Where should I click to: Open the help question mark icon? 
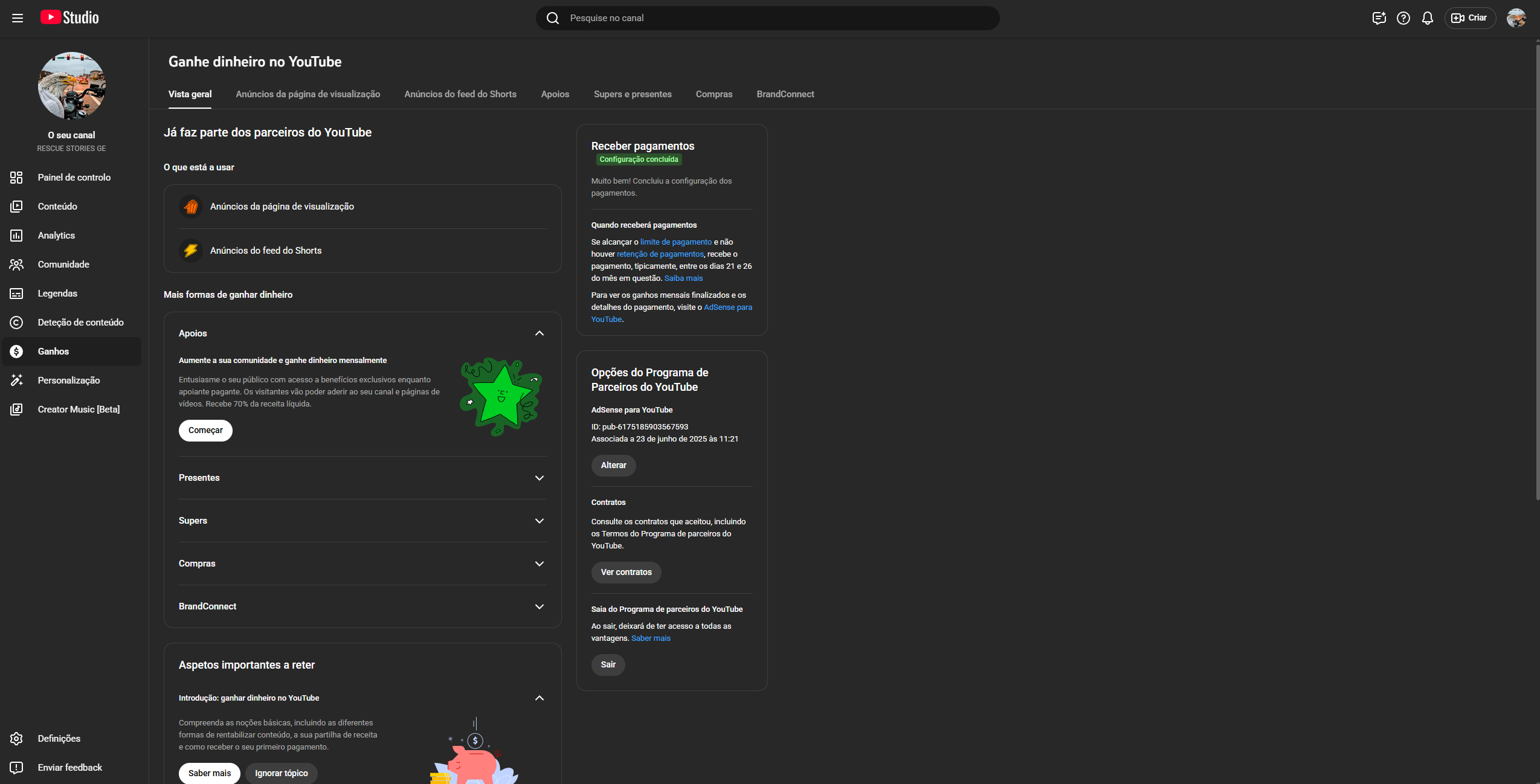click(x=1403, y=18)
